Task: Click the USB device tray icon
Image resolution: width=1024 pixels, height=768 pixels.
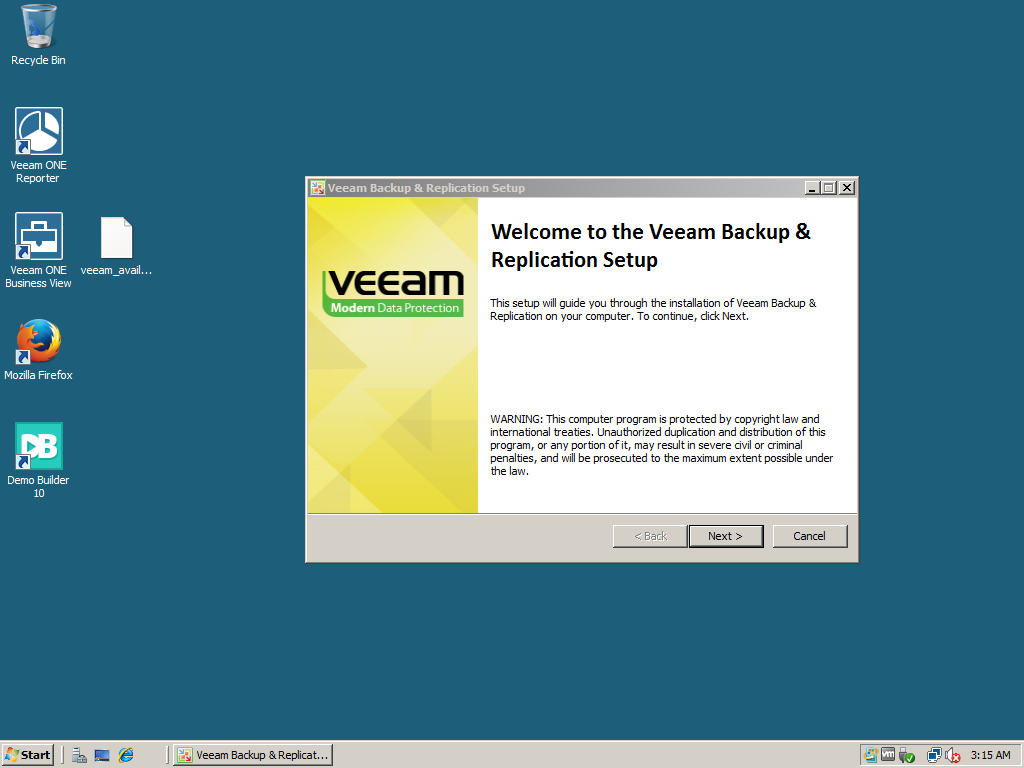Action: click(x=904, y=755)
